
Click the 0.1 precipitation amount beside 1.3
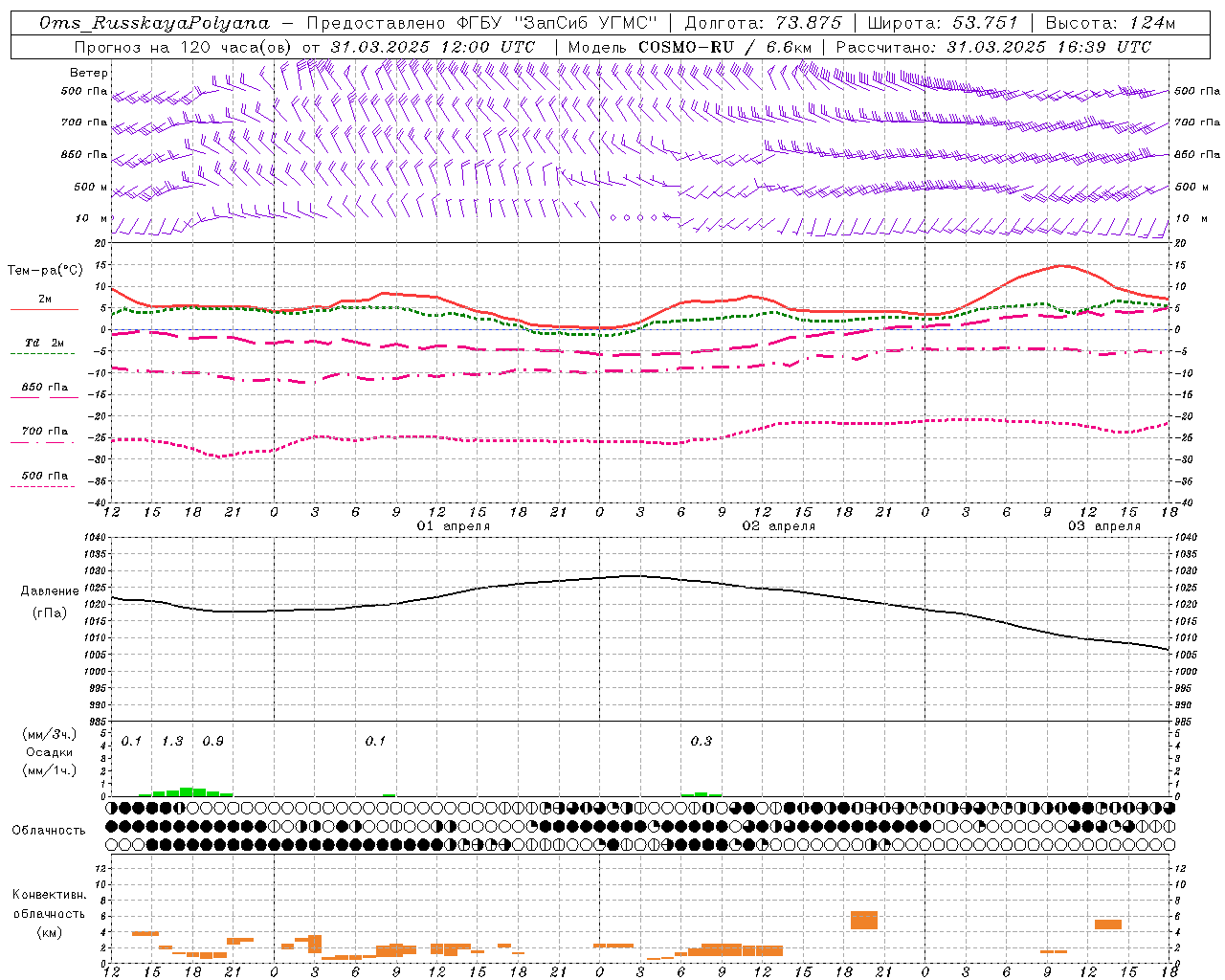coord(131,741)
